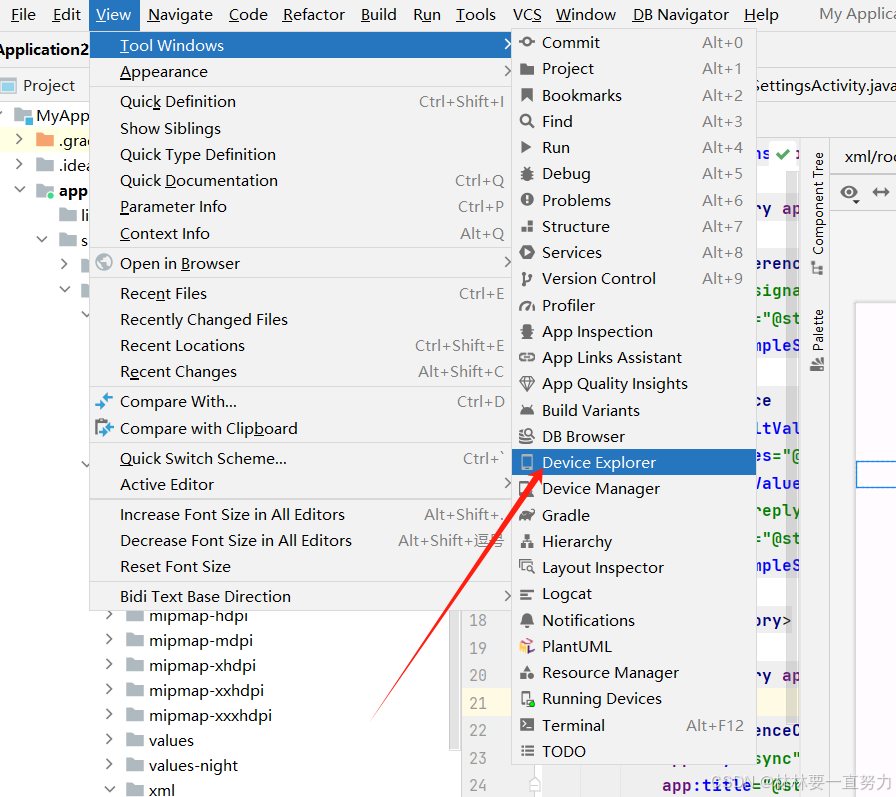Screen dimensions: 896x797
Task: Click the Bookmarks icon in submenu
Action: [527, 95]
